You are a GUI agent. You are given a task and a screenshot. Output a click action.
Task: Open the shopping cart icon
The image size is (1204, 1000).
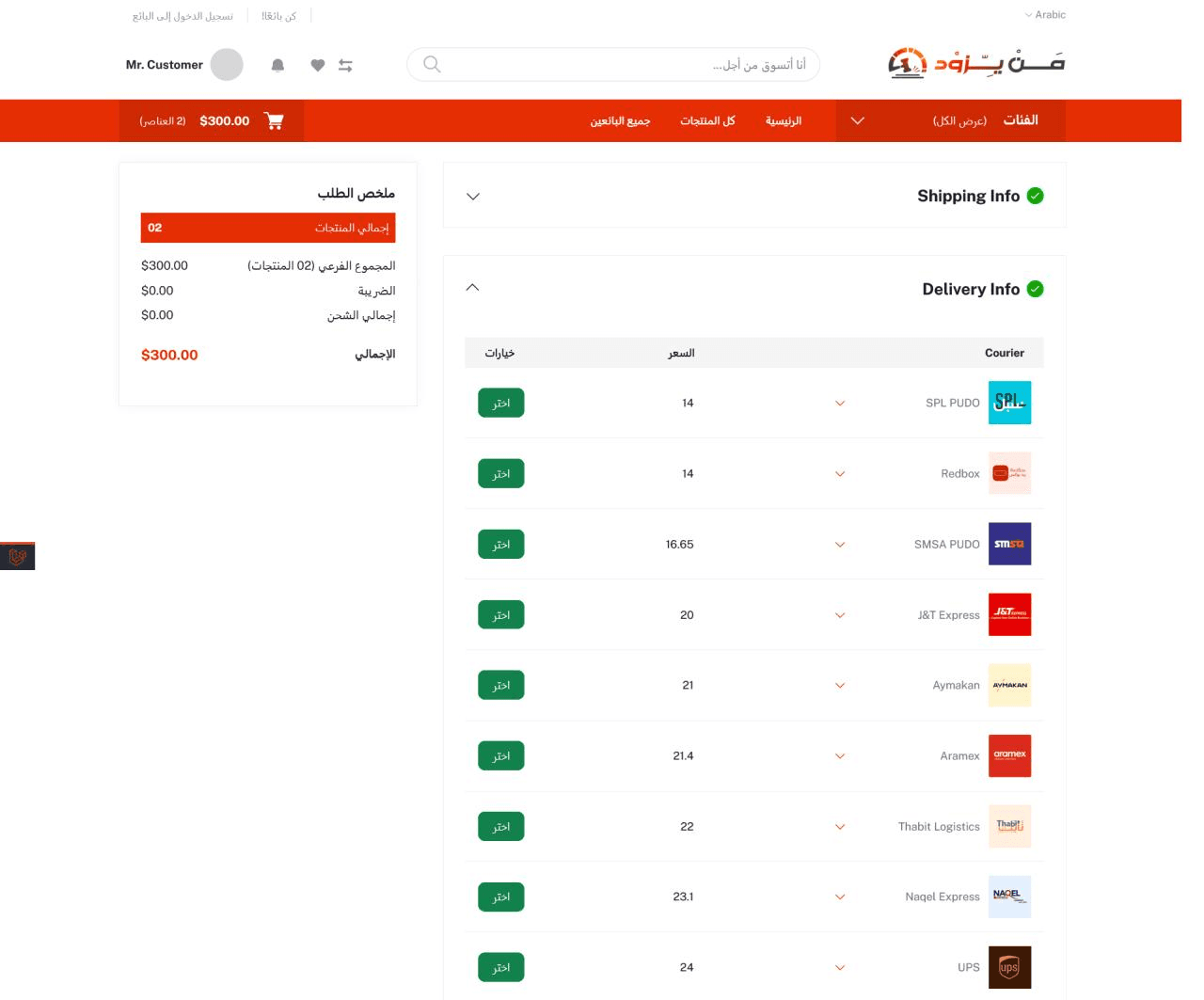point(274,120)
